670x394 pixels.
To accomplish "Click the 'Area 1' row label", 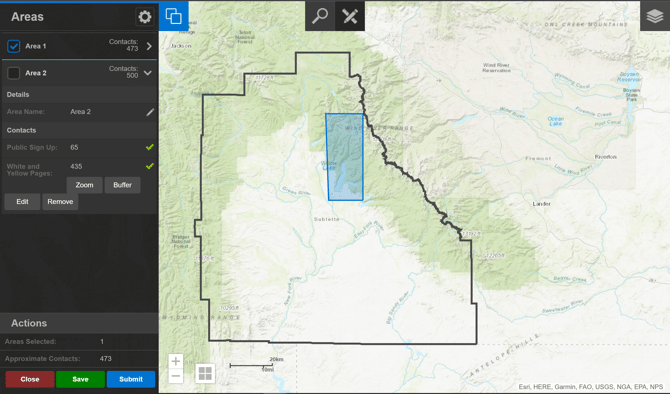I will pyautogui.click(x=35, y=46).
